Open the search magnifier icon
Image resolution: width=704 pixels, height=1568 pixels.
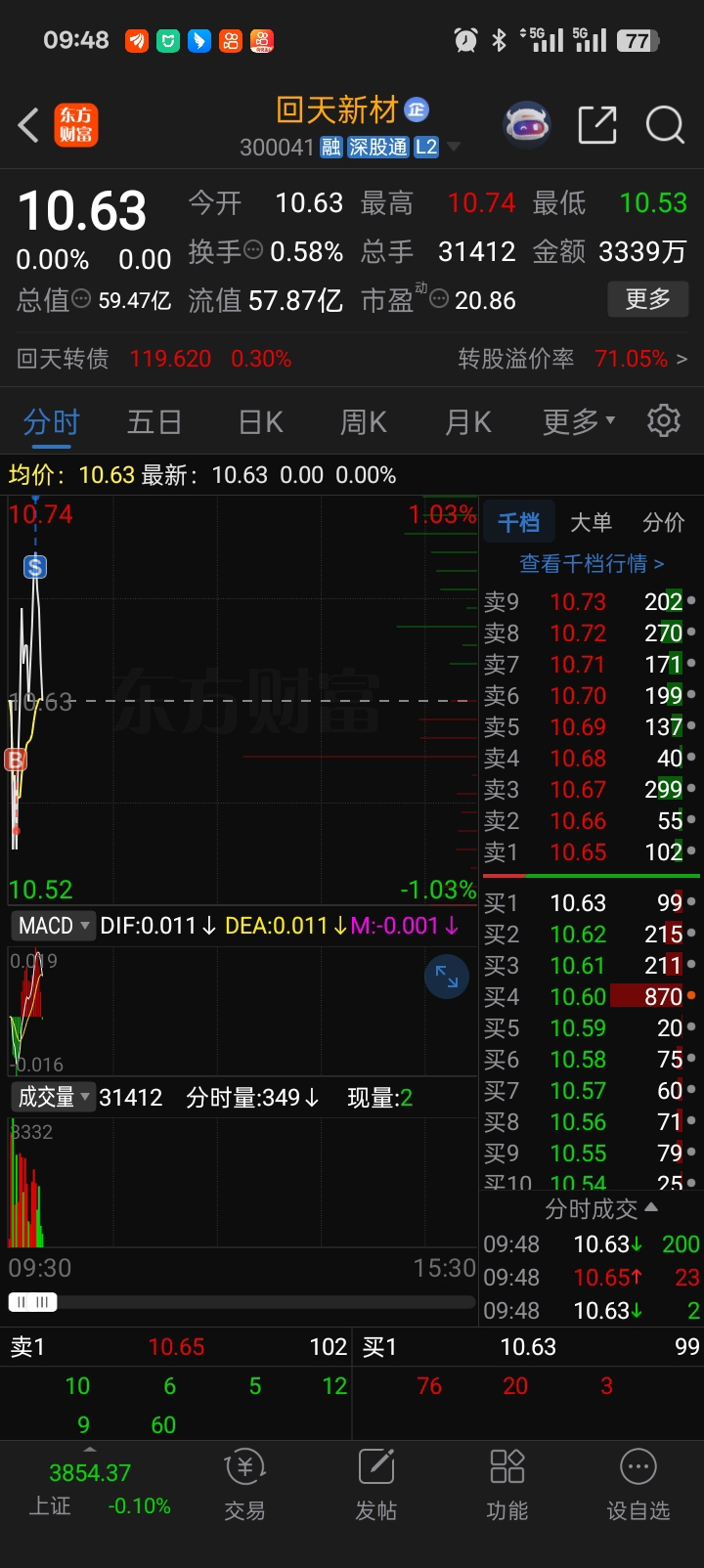[665, 125]
